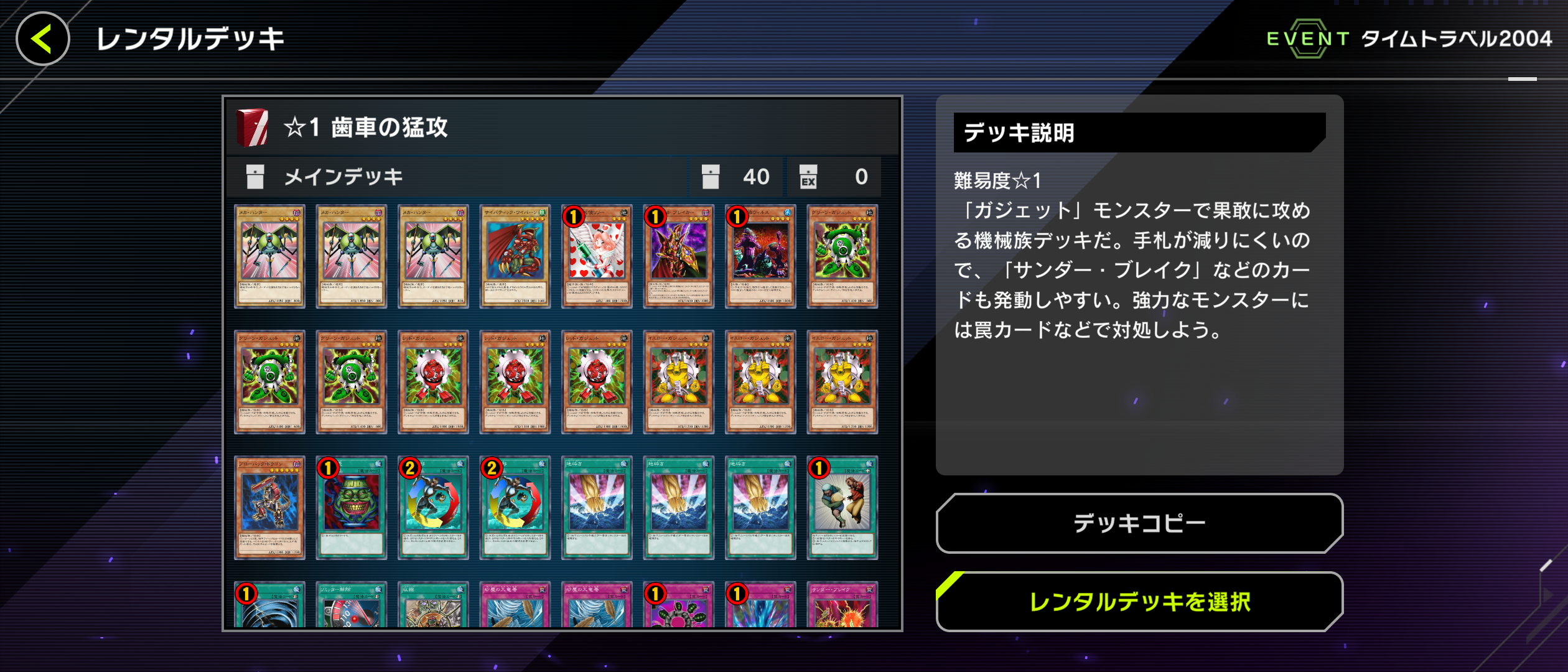Click the EX extra deck count icon

click(x=808, y=177)
